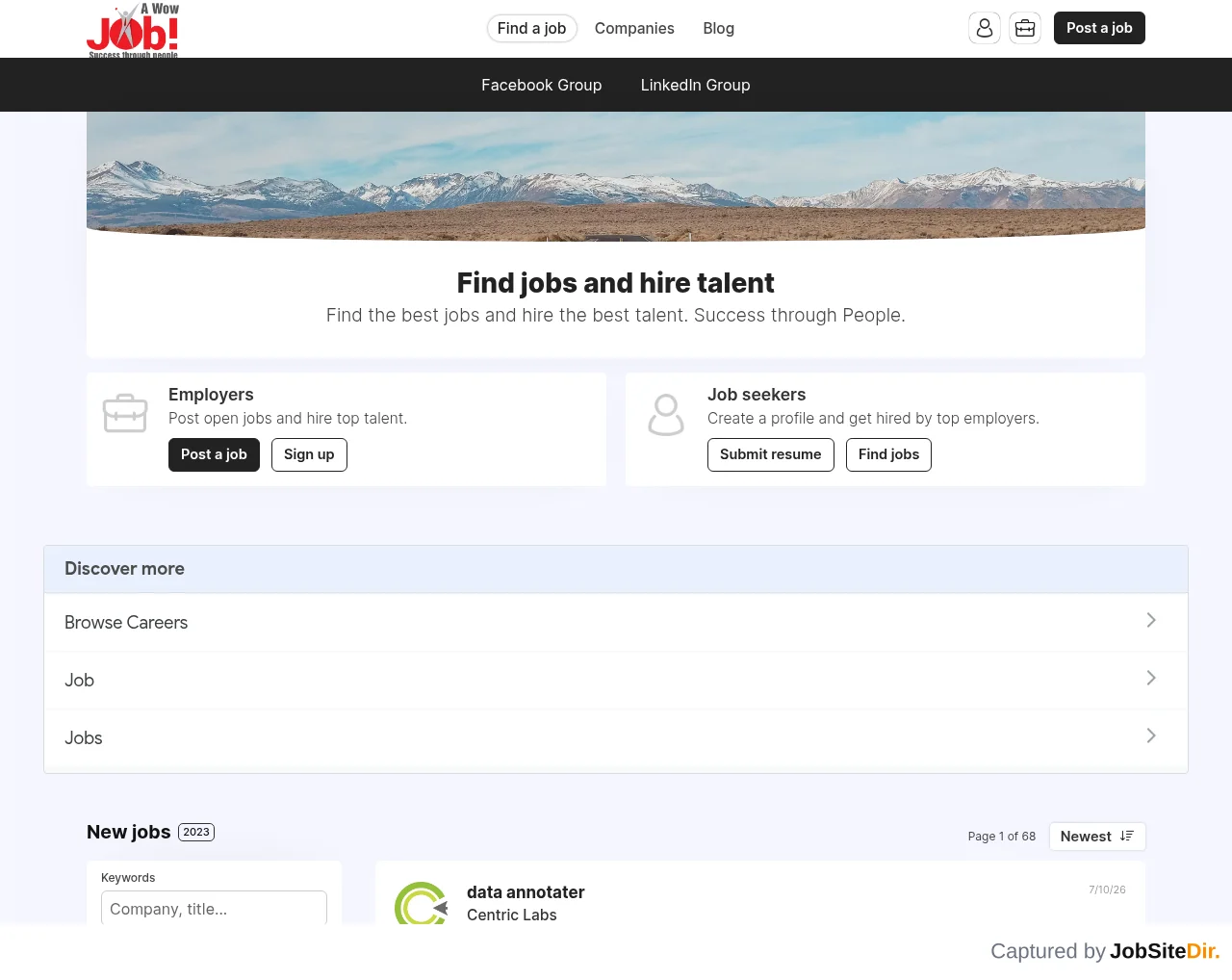Image resolution: width=1232 pixels, height=980 pixels.
Task: Click the 7/10/26 posting date
Action: [1107, 890]
